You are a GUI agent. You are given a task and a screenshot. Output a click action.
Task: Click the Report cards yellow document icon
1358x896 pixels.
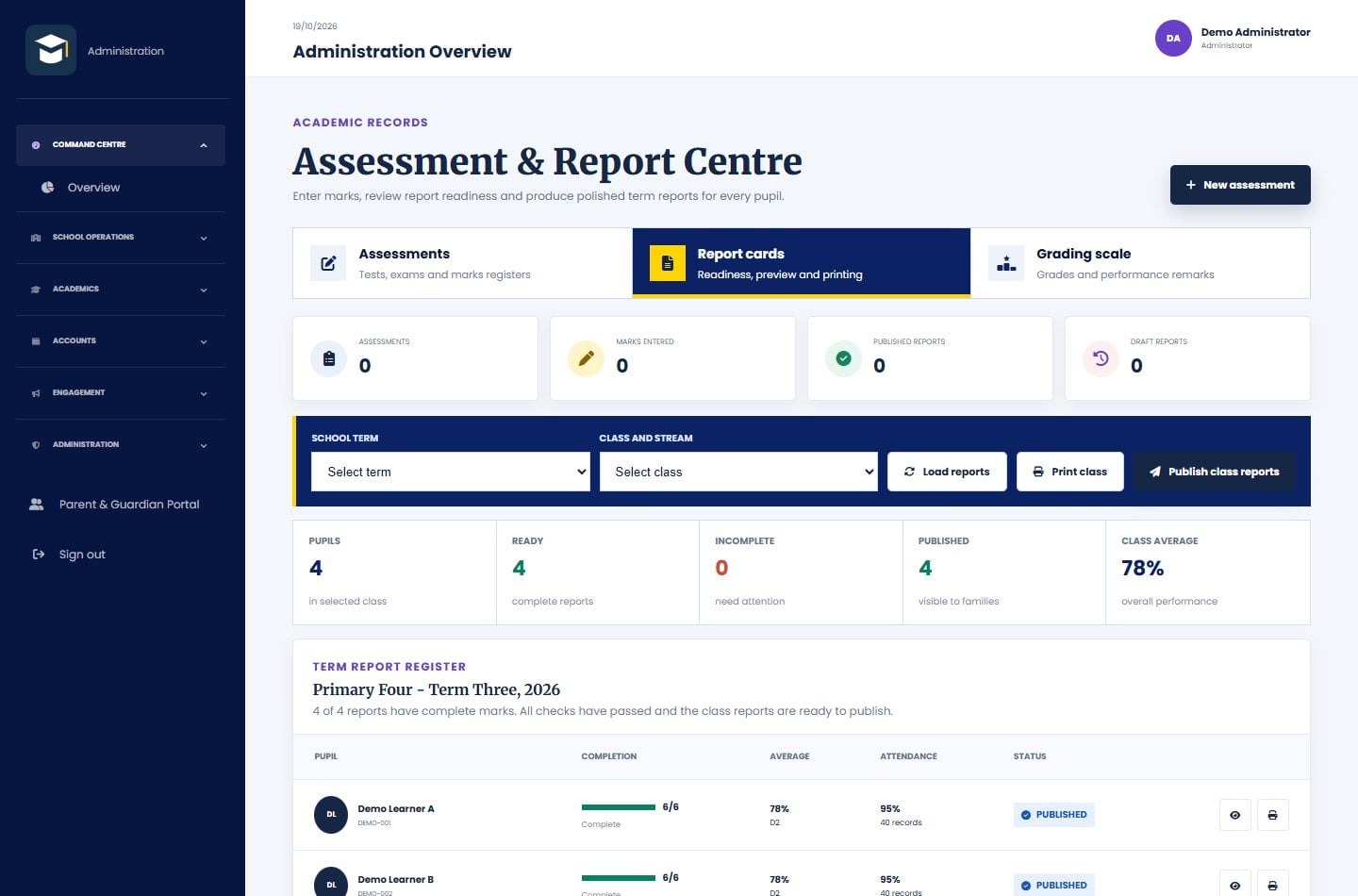tap(668, 263)
